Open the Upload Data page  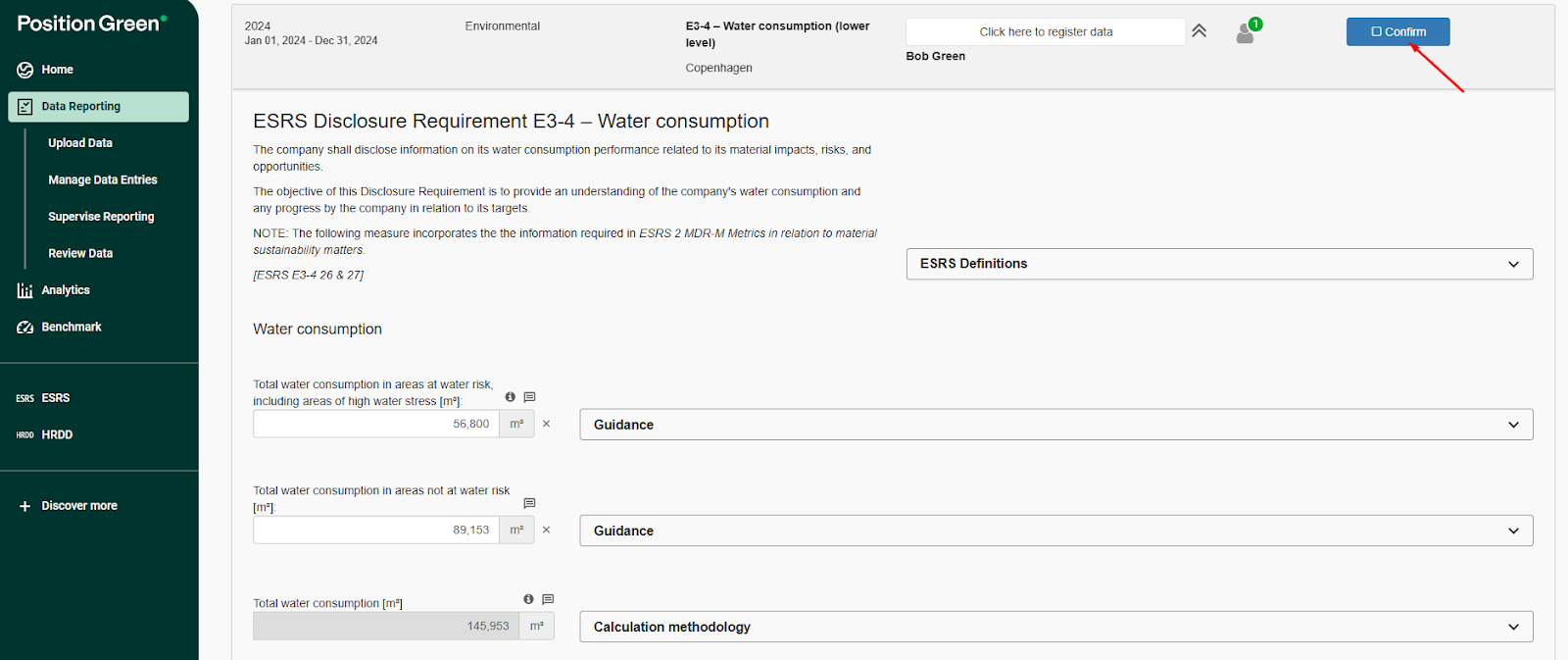(80, 143)
